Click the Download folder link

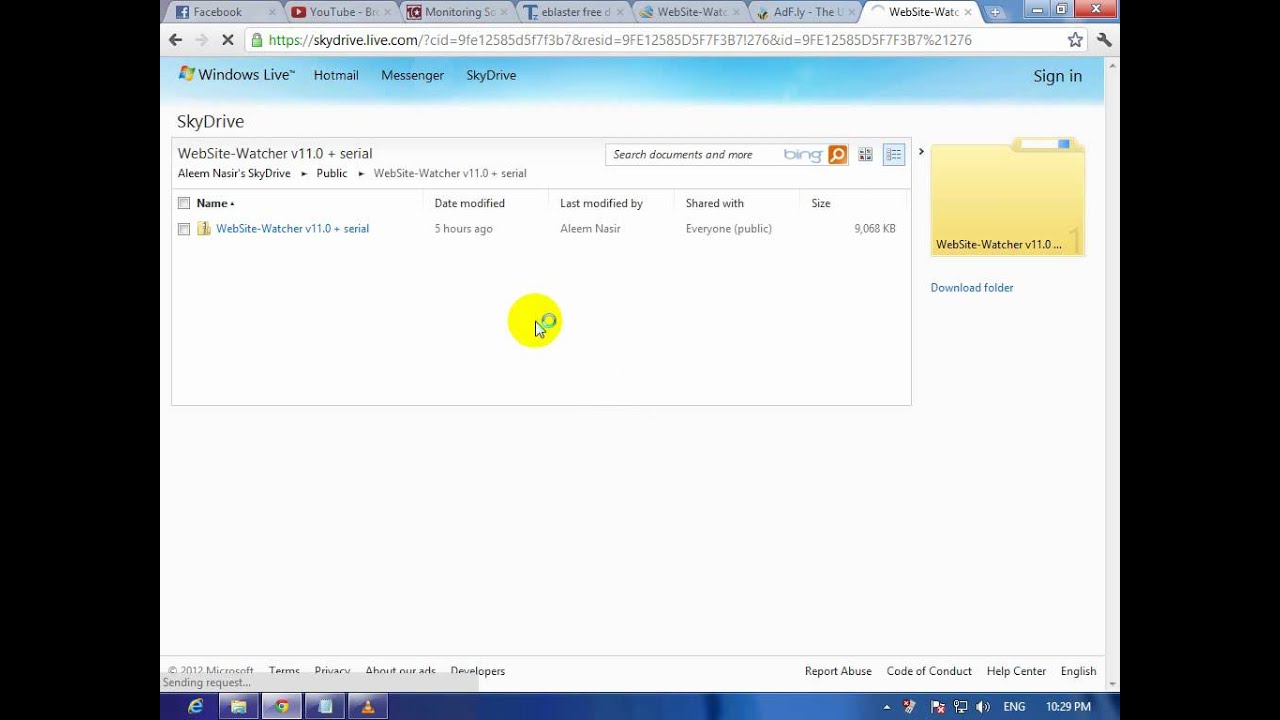point(972,288)
